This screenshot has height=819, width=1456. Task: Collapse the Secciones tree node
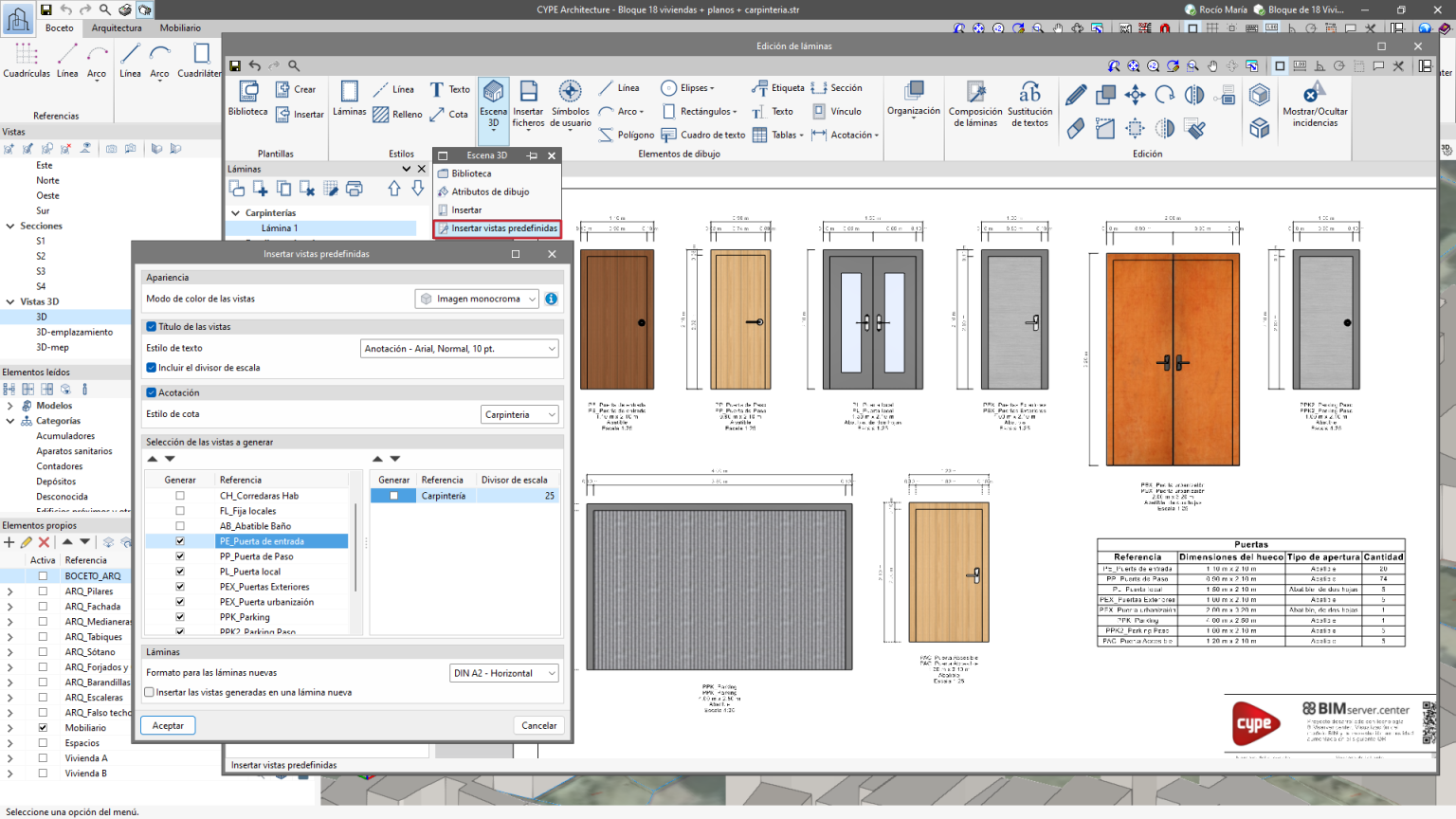(x=10, y=226)
